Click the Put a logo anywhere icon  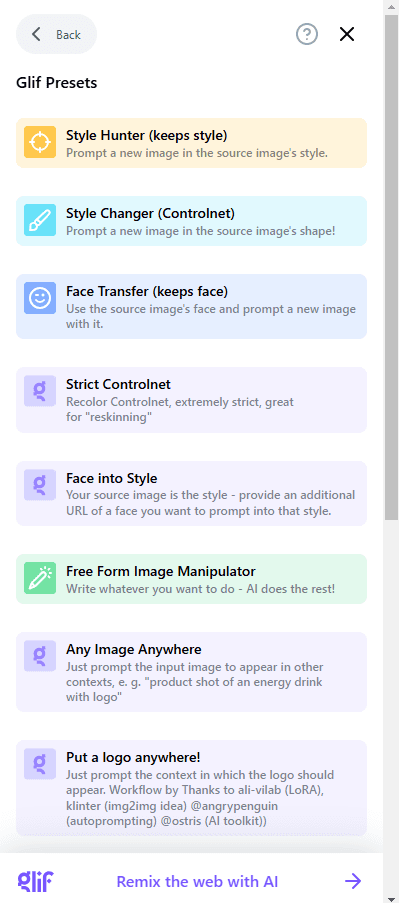tap(40, 764)
